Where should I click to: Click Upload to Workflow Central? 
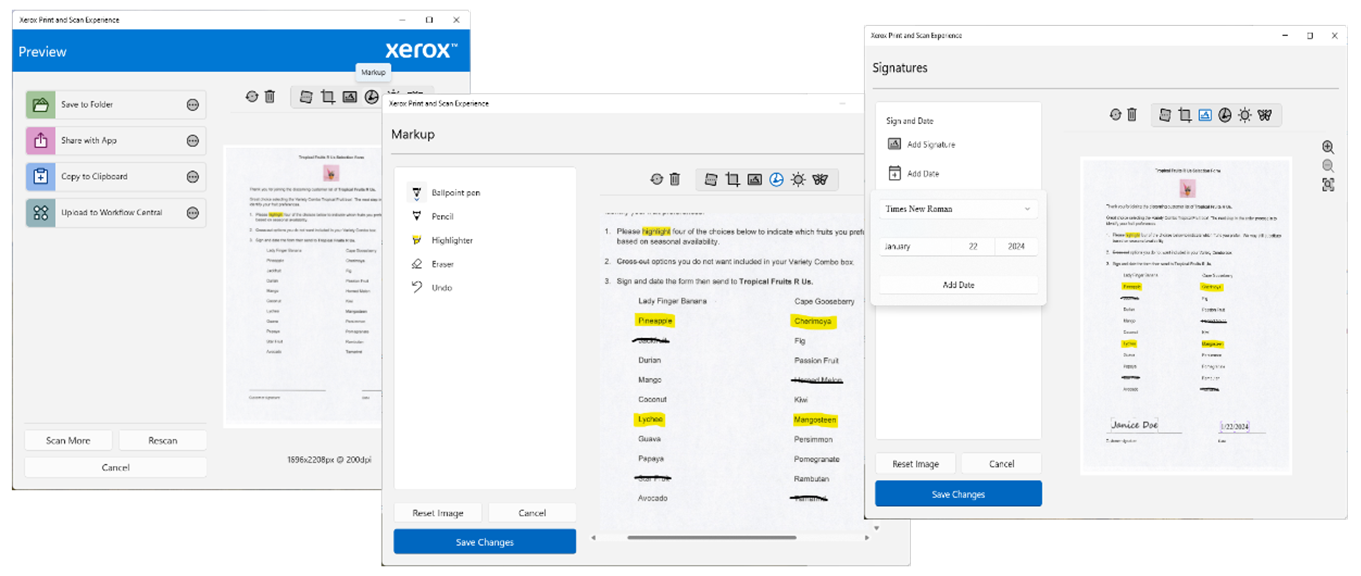pos(115,213)
